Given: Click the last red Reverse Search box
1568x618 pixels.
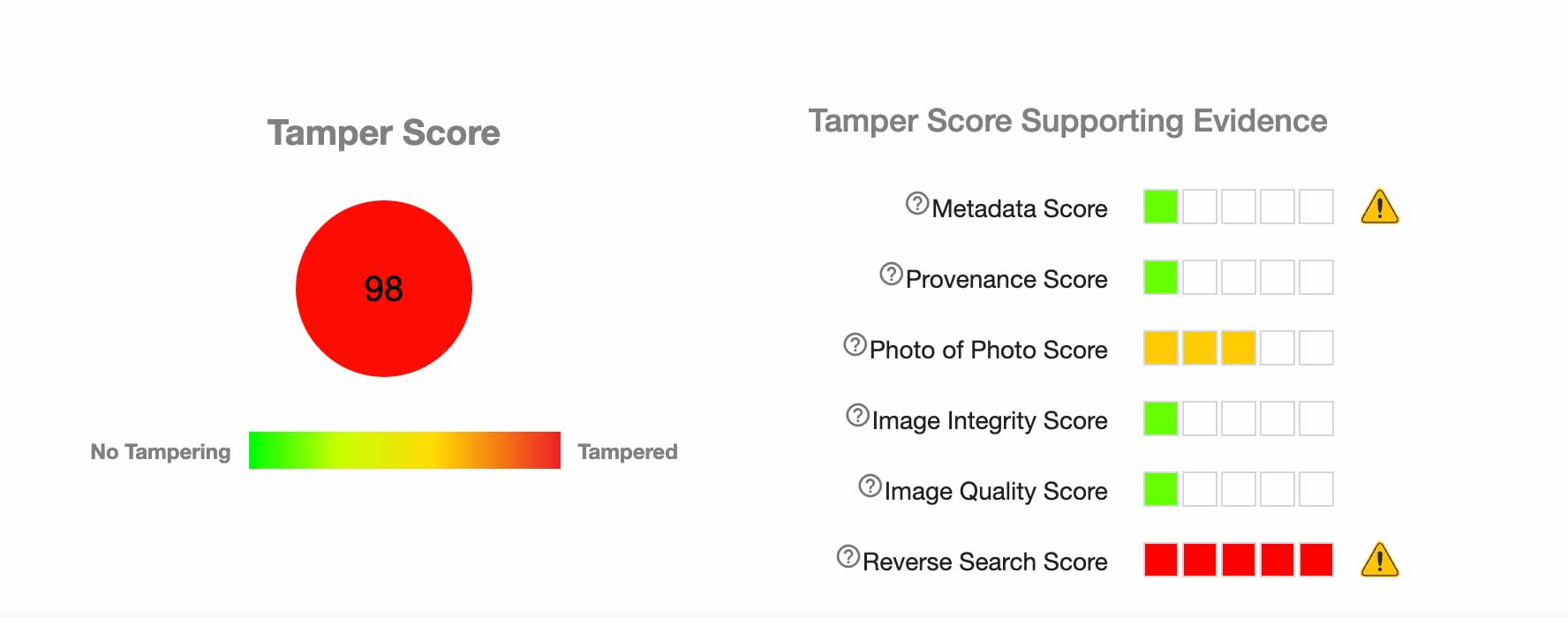Looking at the screenshot, I should (x=1315, y=560).
